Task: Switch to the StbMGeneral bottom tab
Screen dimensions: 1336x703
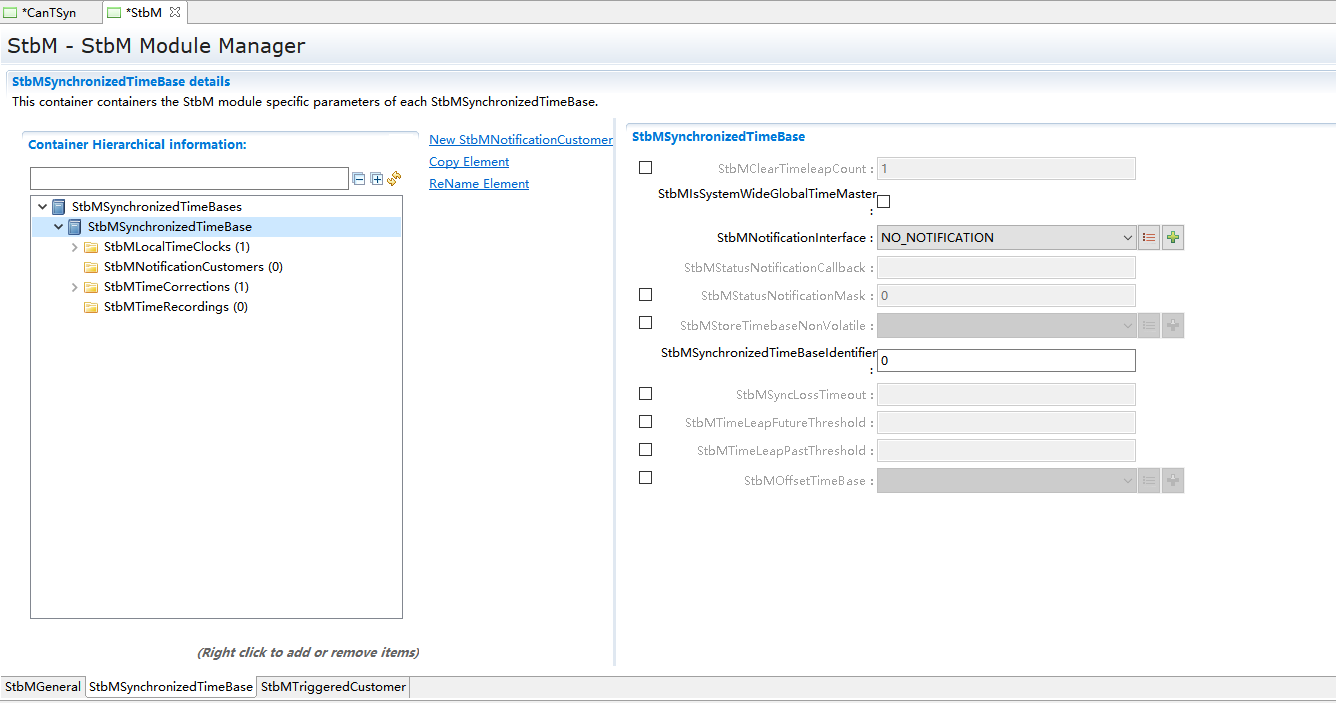Action: click(x=43, y=687)
